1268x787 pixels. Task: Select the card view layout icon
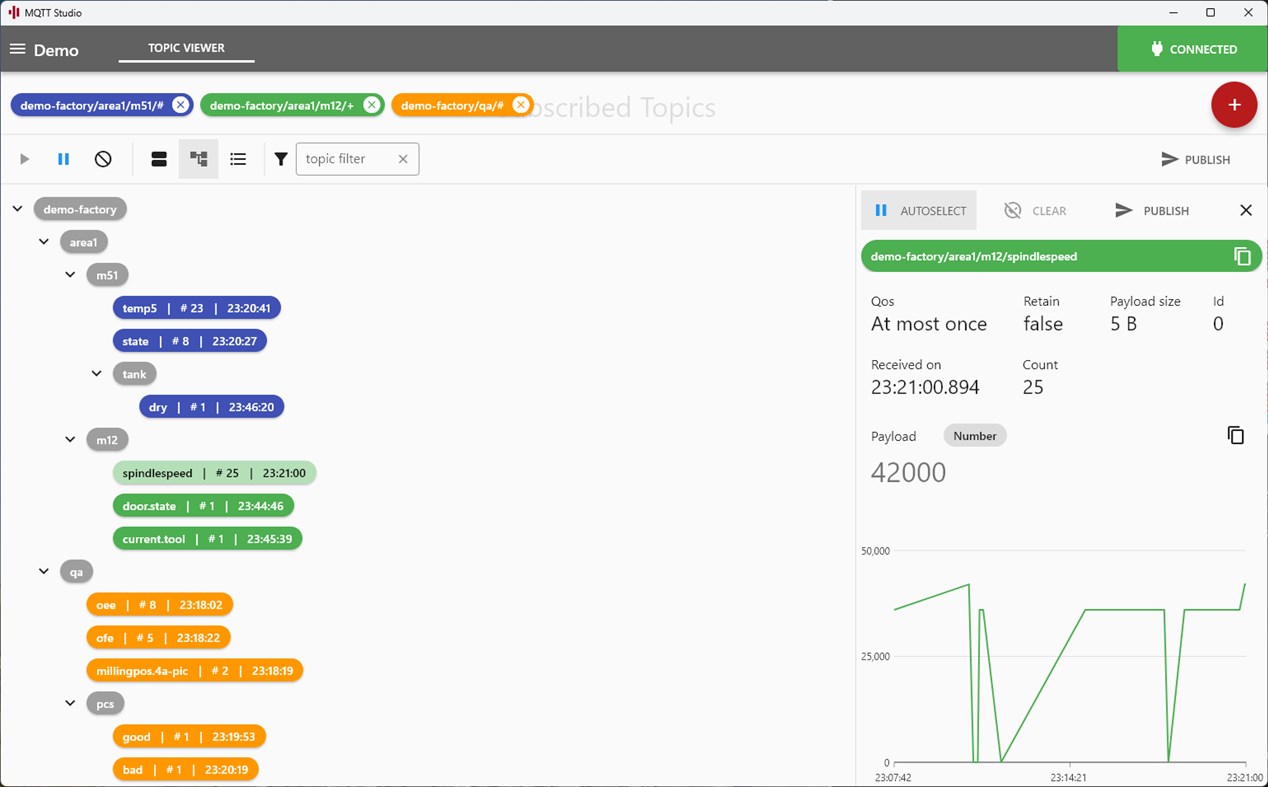[x=159, y=159]
